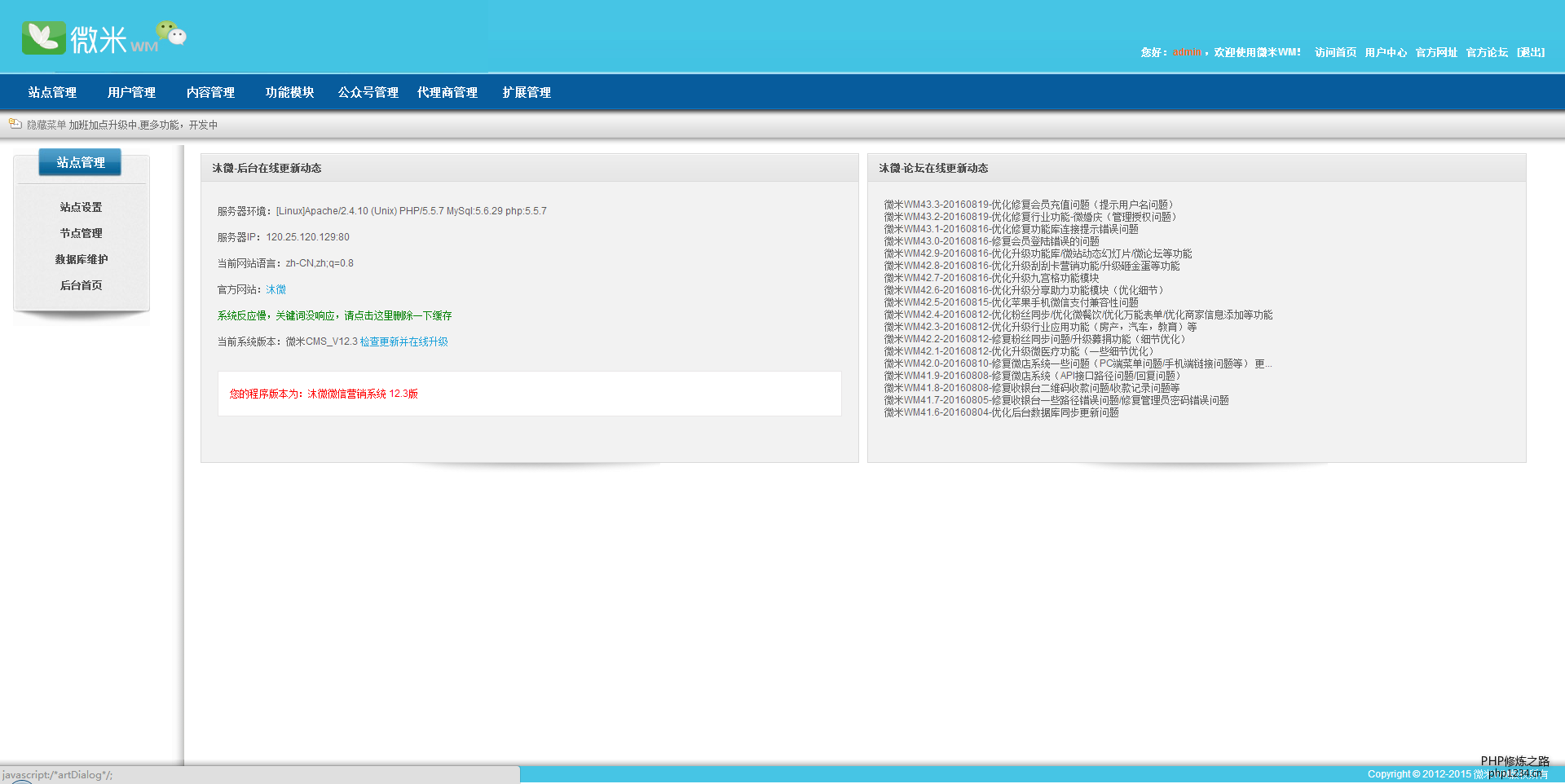This screenshot has height=784, width=1565.
Task: Click changelog entry 微米WM42.5-20160815
Action: pyautogui.click(x=1011, y=302)
